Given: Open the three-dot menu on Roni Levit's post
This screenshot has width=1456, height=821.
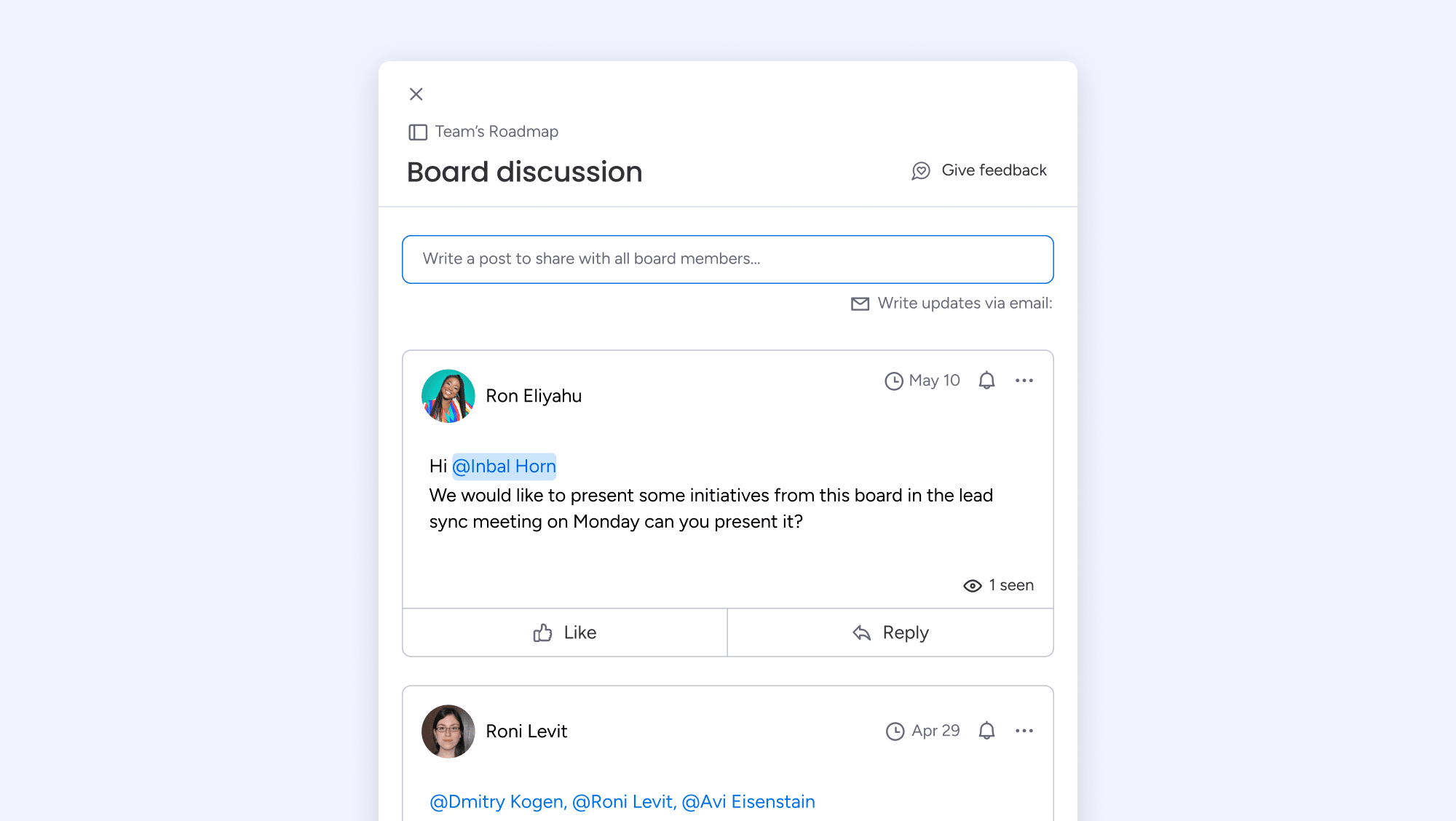Looking at the screenshot, I should coord(1024,731).
